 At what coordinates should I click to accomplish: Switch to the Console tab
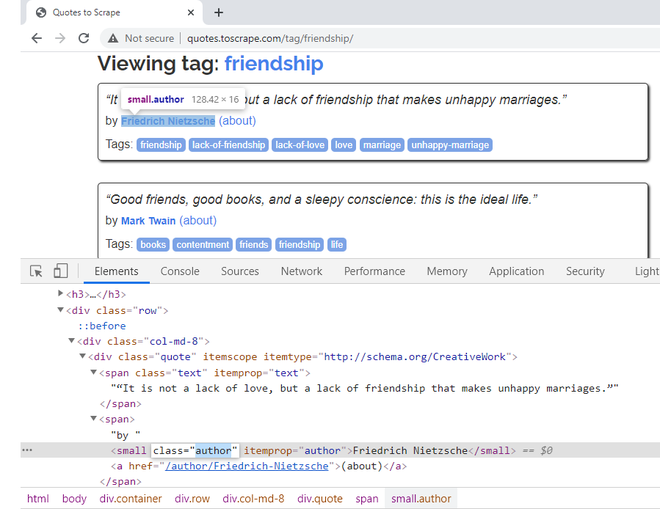180,271
